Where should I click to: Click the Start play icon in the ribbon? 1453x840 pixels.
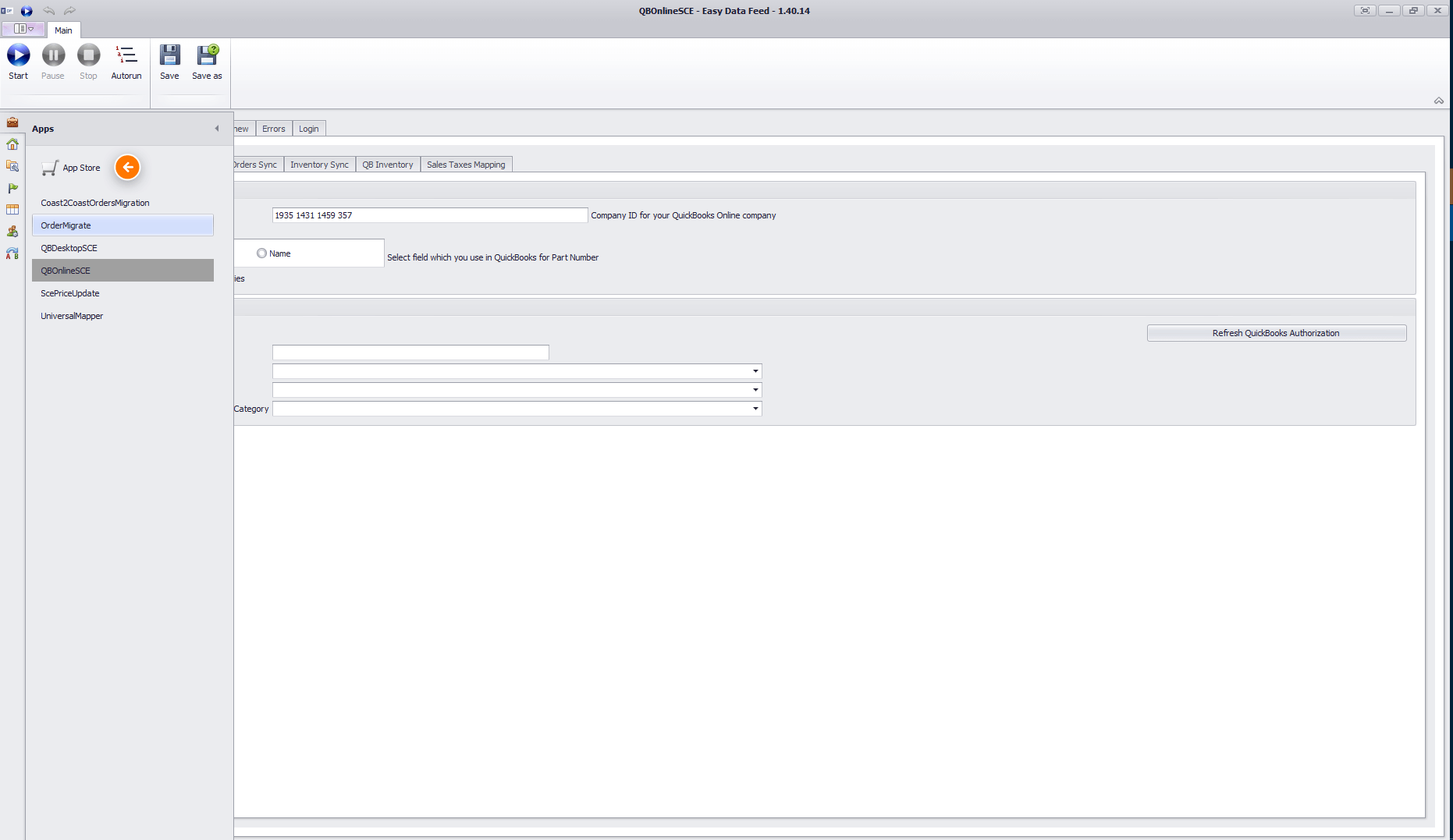point(18,55)
